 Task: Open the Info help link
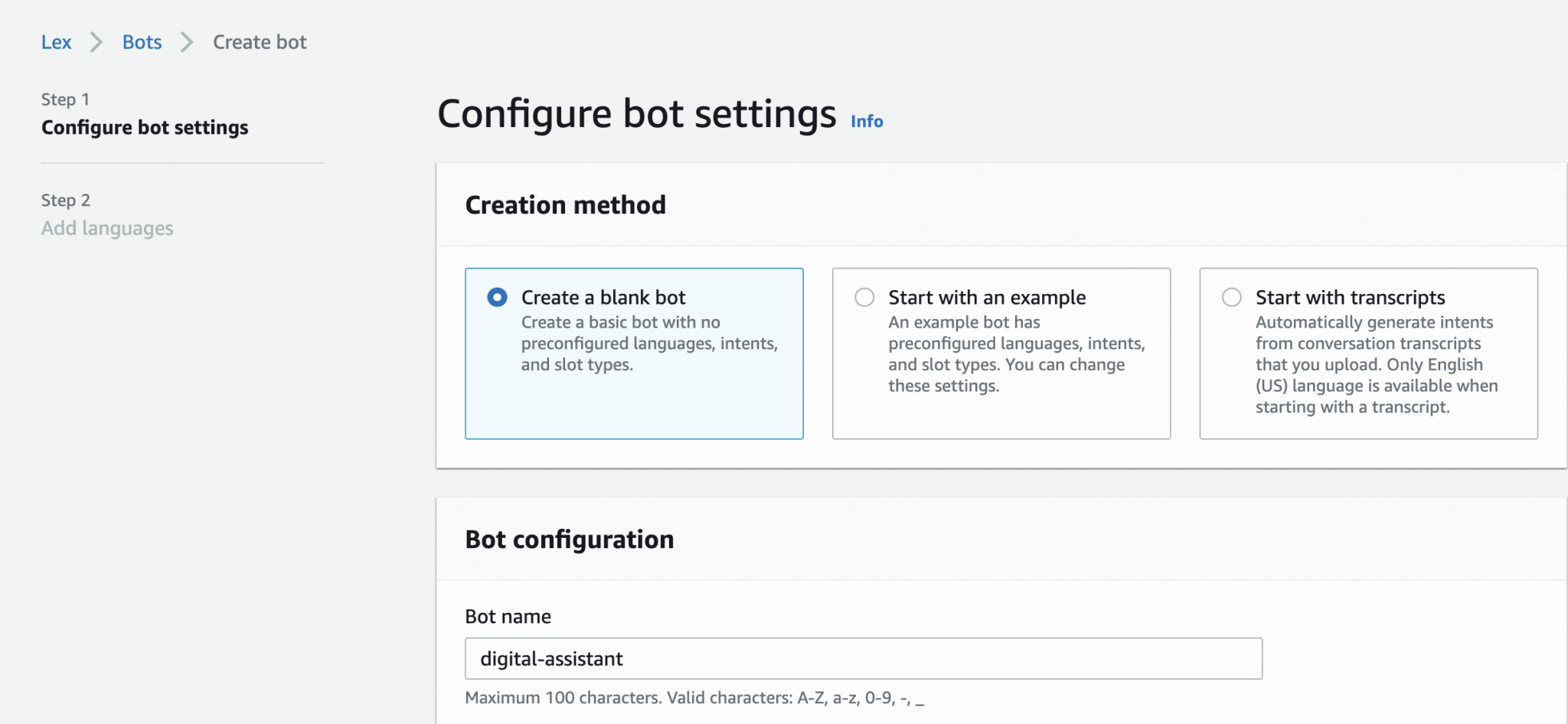point(866,121)
